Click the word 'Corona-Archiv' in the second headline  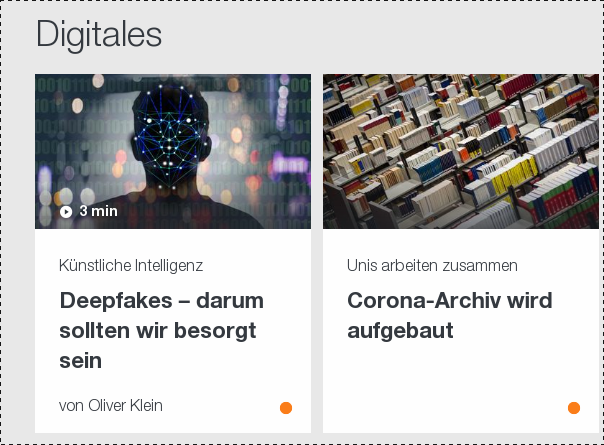click(x=423, y=301)
